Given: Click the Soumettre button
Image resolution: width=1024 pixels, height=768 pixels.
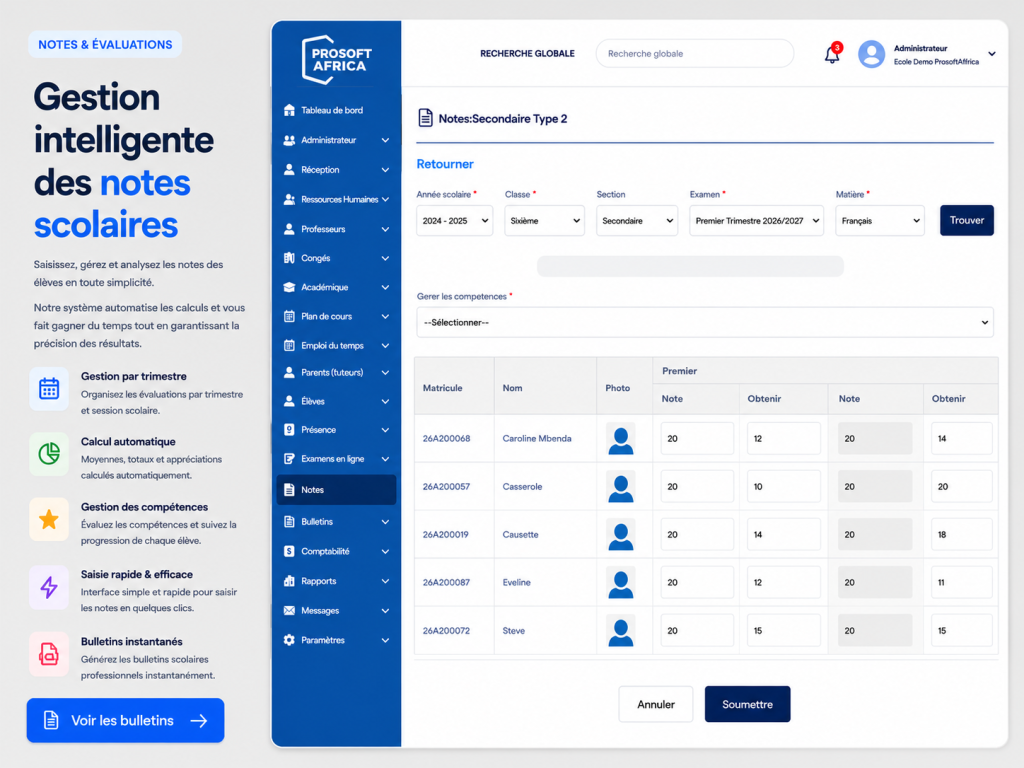Looking at the screenshot, I should coord(747,704).
